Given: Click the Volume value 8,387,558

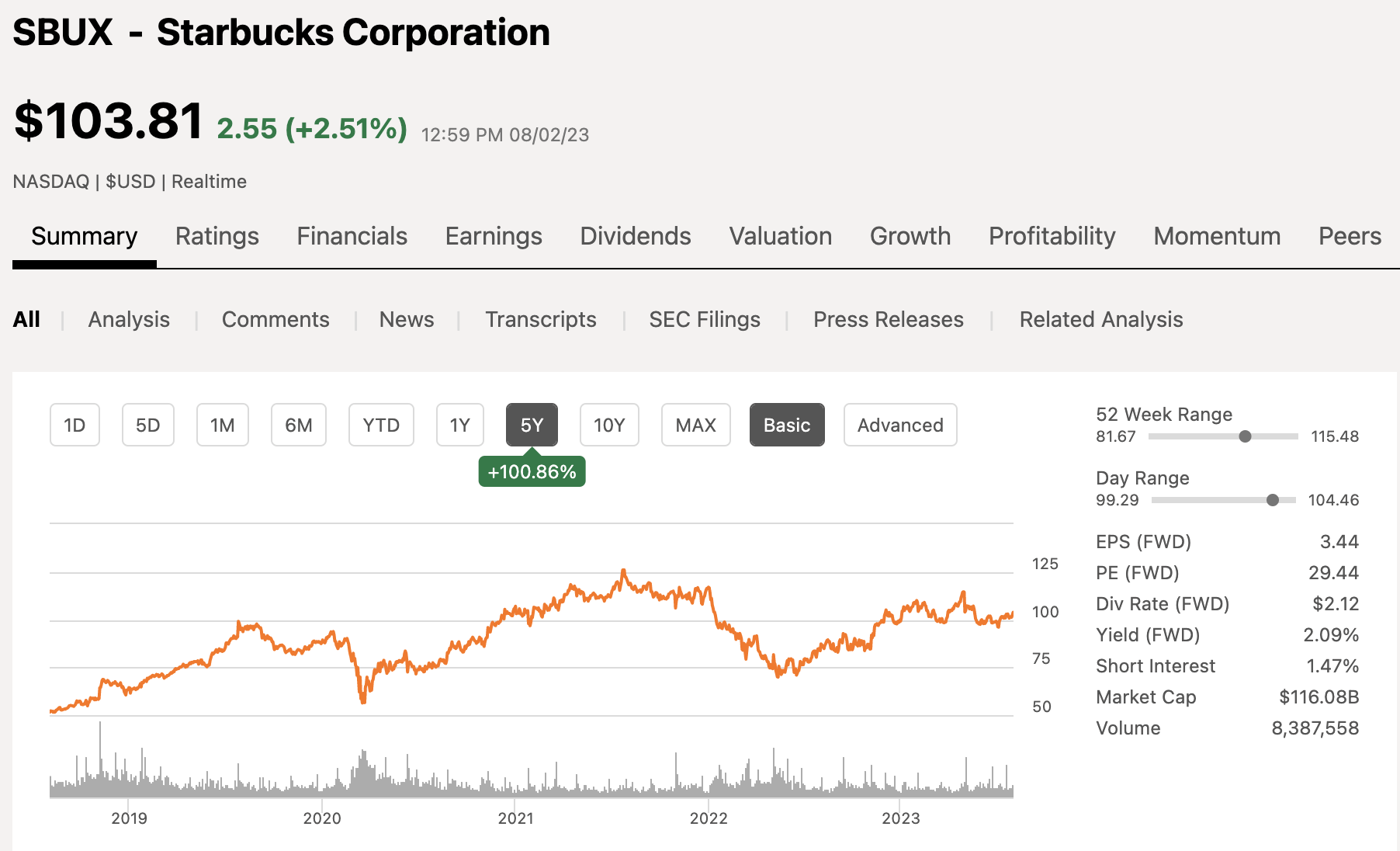Looking at the screenshot, I should tap(1315, 728).
